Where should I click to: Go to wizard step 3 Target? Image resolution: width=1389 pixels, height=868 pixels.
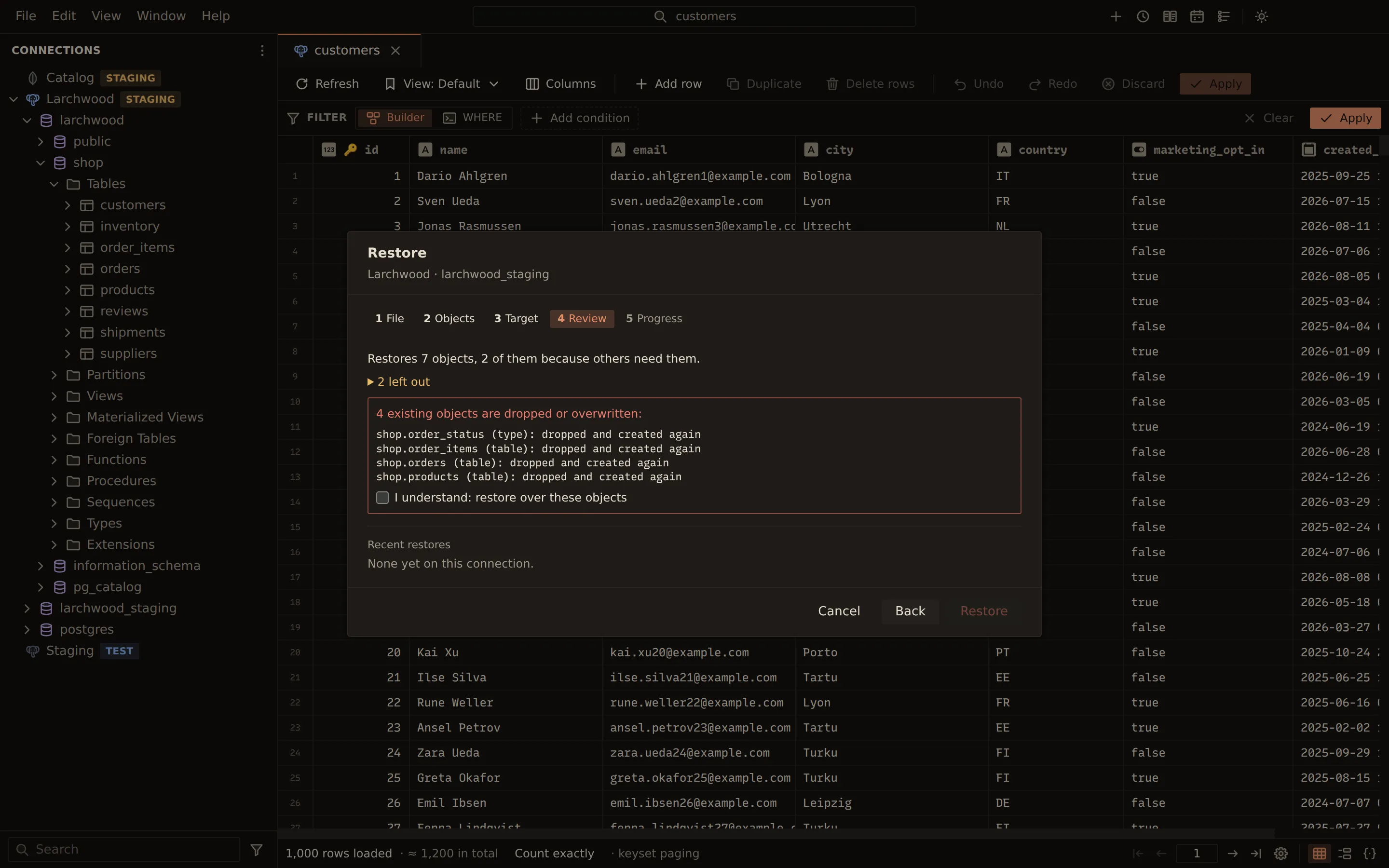[x=516, y=319]
